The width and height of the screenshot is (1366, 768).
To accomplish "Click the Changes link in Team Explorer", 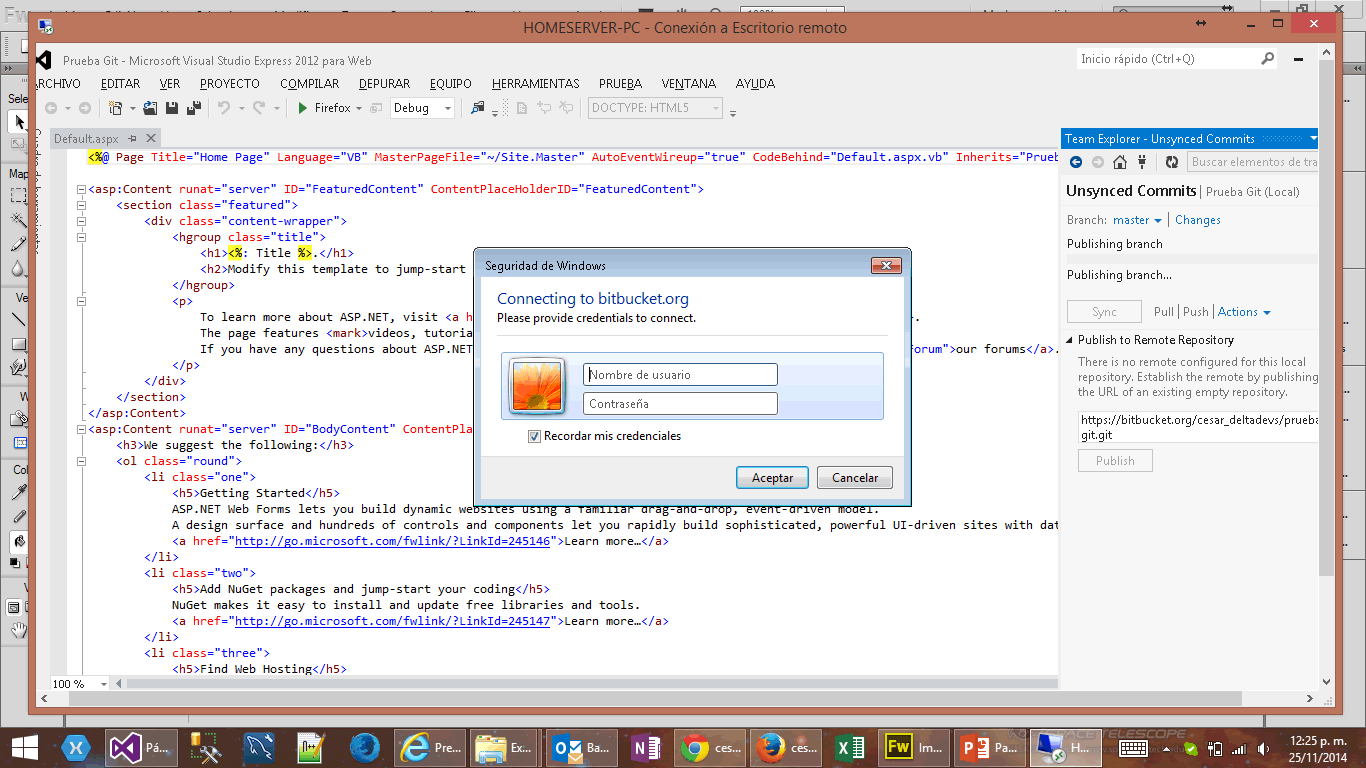I will (x=1198, y=220).
